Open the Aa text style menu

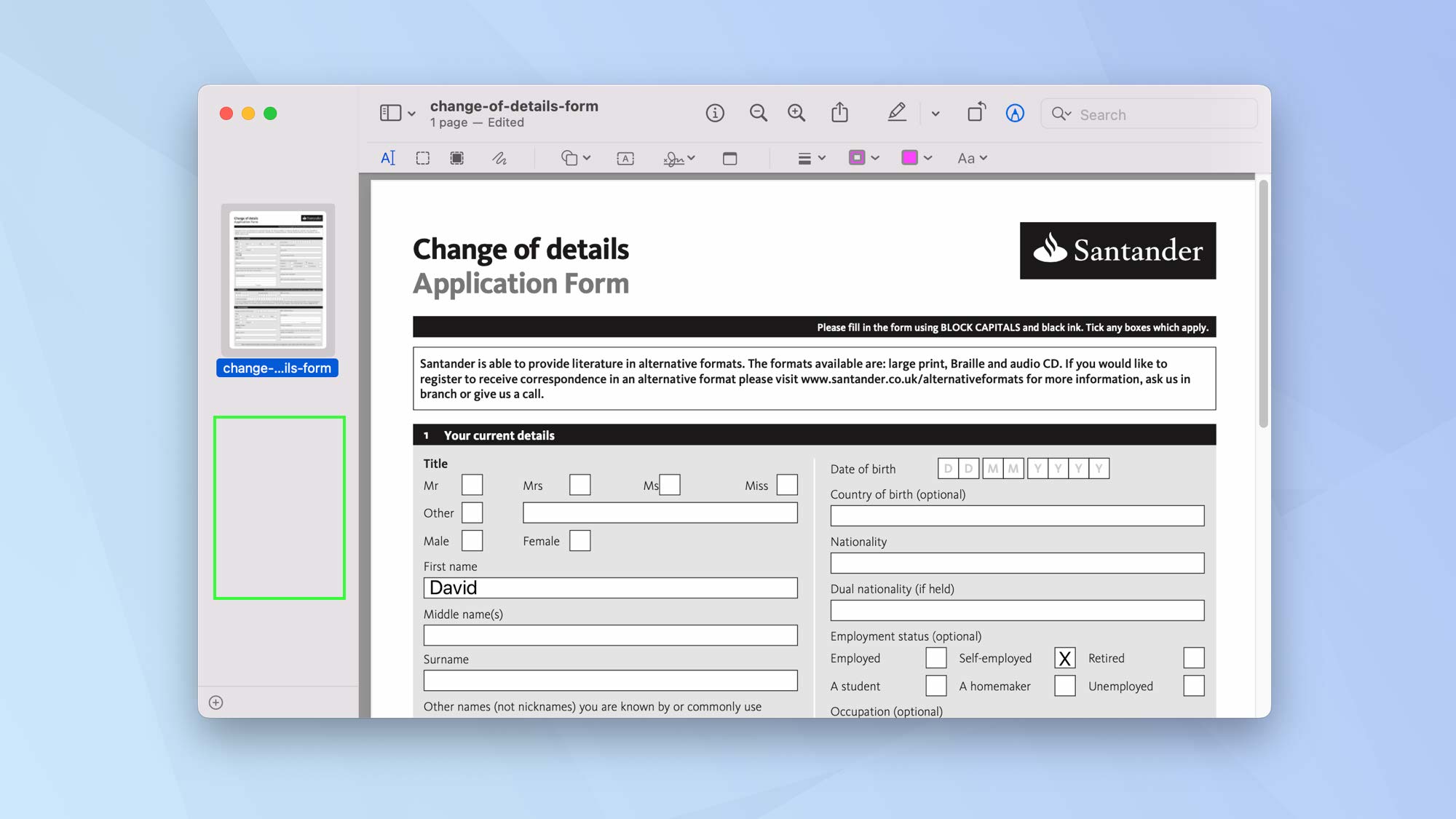[x=972, y=157]
